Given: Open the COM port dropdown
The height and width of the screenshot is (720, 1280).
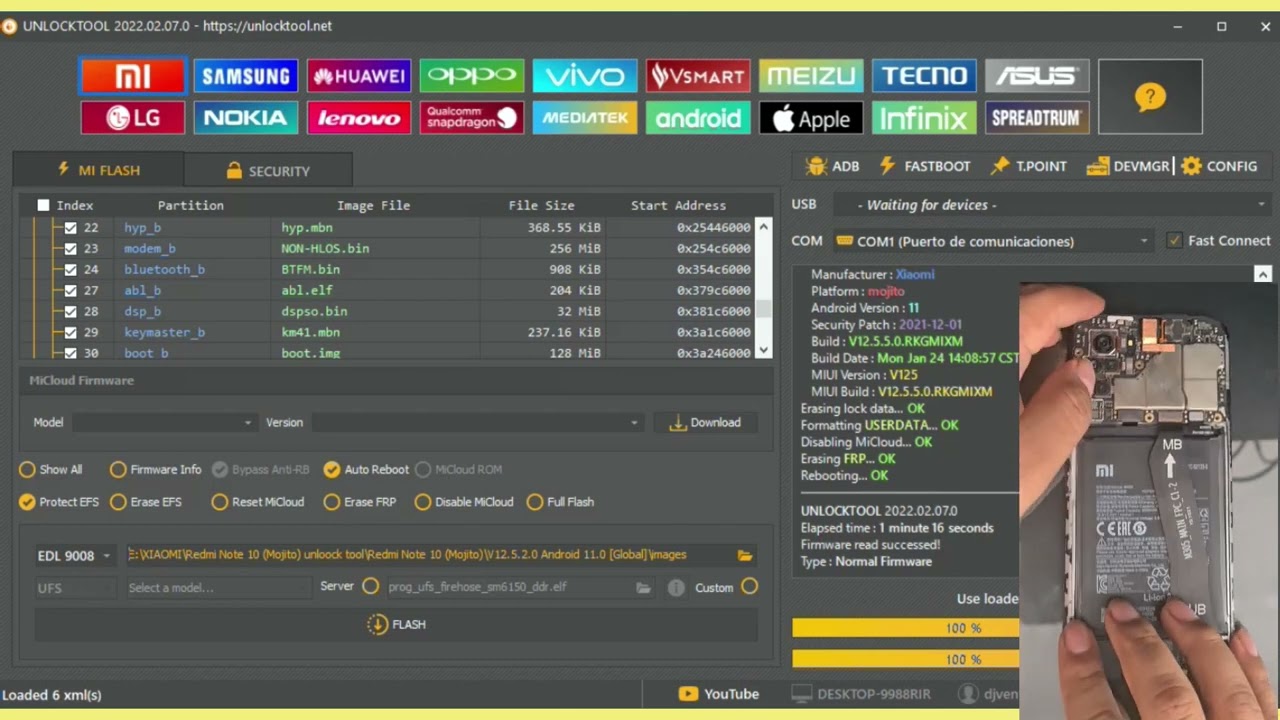Looking at the screenshot, I should point(993,241).
